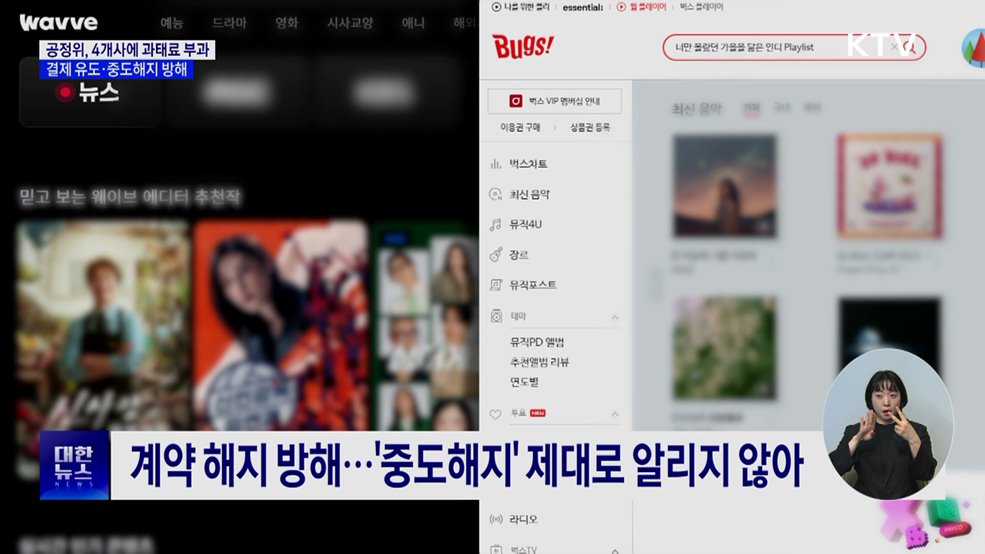Click the 뮤직4U music note icon
Screen dimensions: 985x554
tap(496, 225)
